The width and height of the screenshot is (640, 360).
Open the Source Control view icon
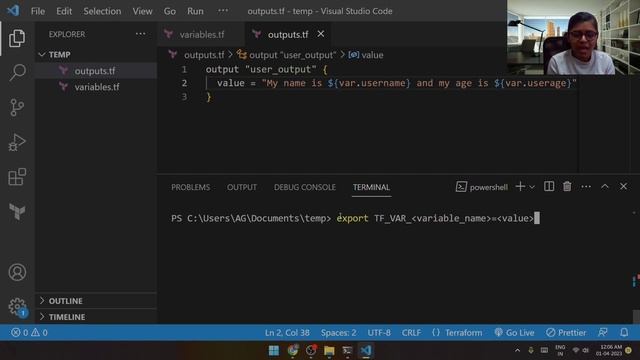click(17, 107)
